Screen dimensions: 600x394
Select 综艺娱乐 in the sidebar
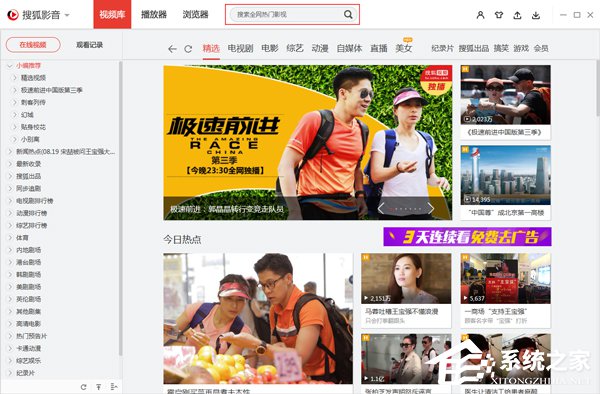click(x=29, y=360)
